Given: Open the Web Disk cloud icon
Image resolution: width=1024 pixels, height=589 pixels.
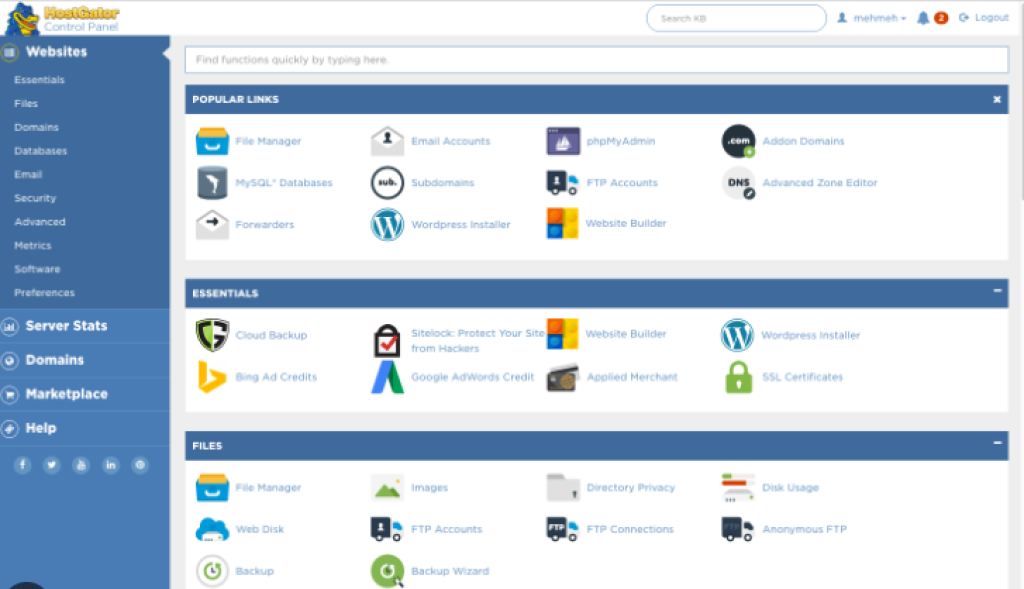Looking at the screenshot, I should tap(212, 530).
